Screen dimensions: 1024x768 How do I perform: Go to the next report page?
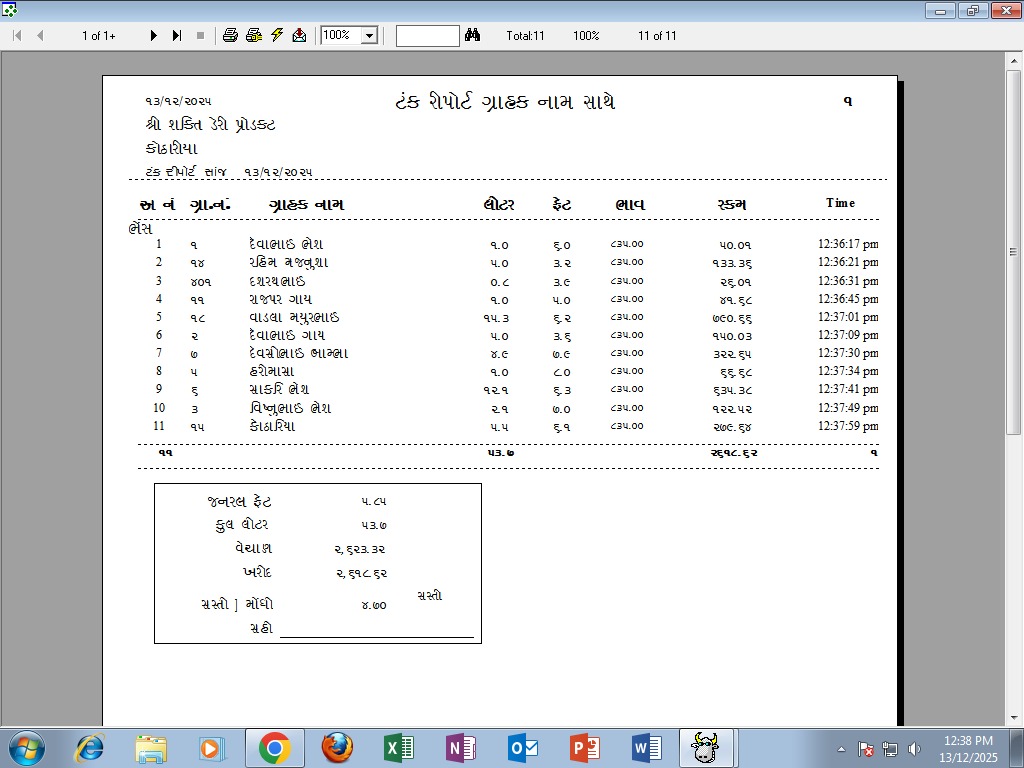point(154,35)
